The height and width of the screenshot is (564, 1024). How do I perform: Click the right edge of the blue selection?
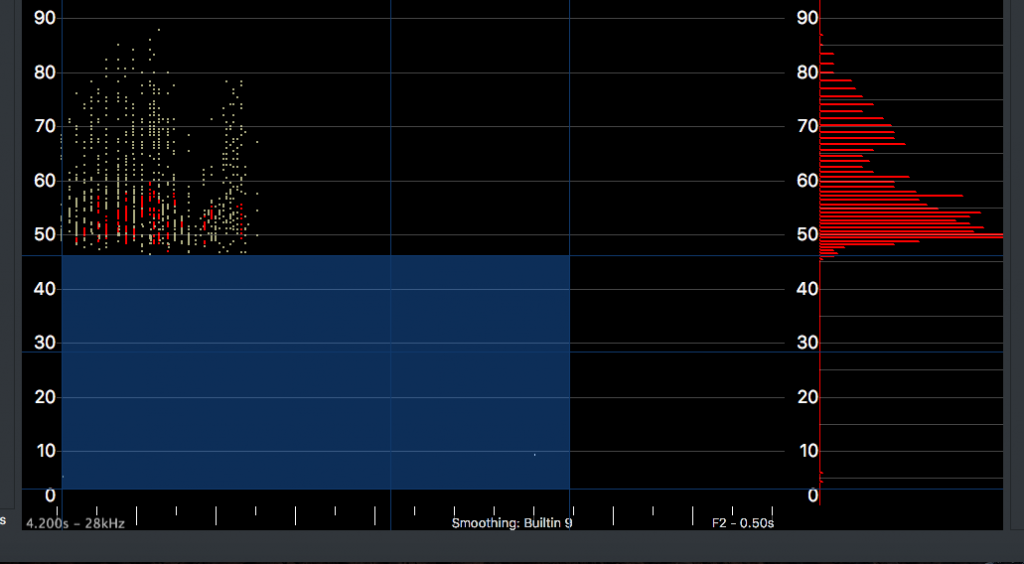click(x=569, y=372)
